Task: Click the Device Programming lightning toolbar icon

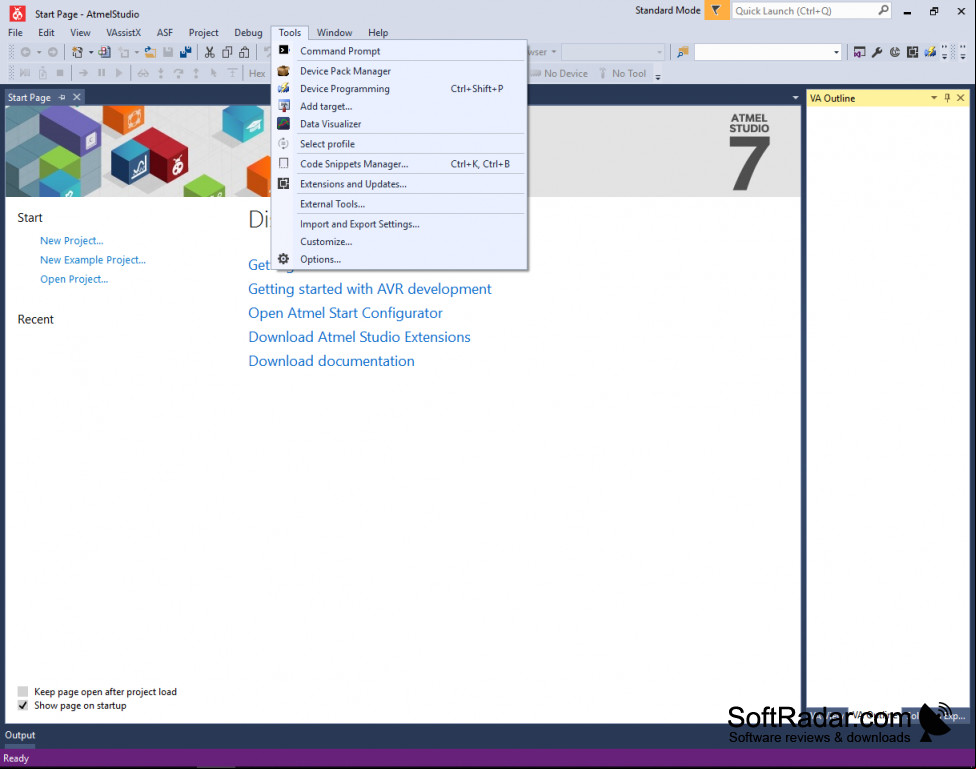Action: [930, 52]
